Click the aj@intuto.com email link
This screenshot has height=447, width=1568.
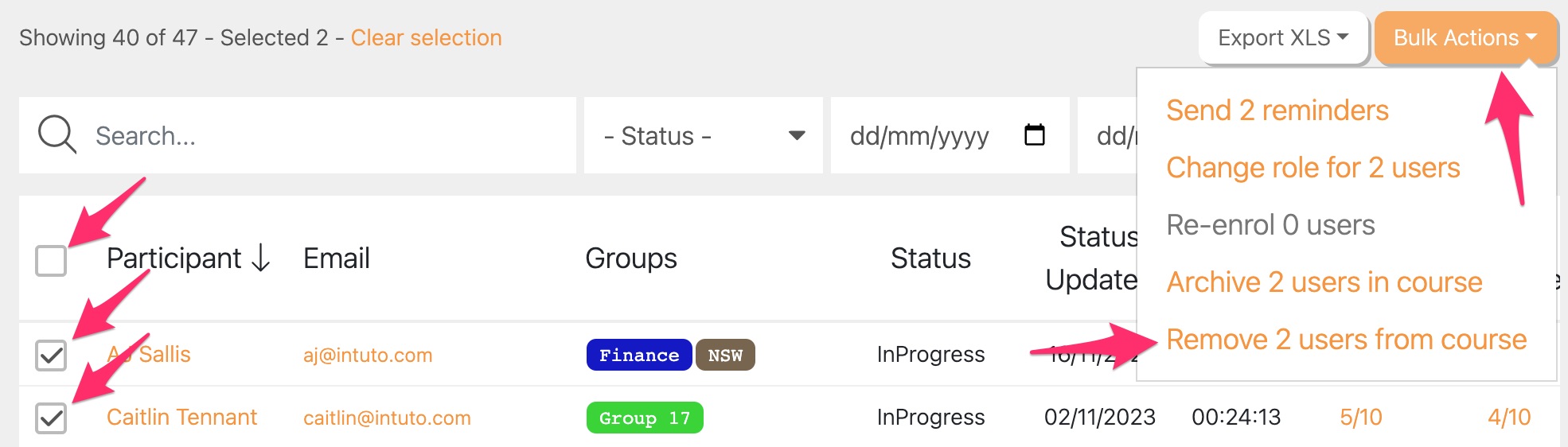point(368,355)
